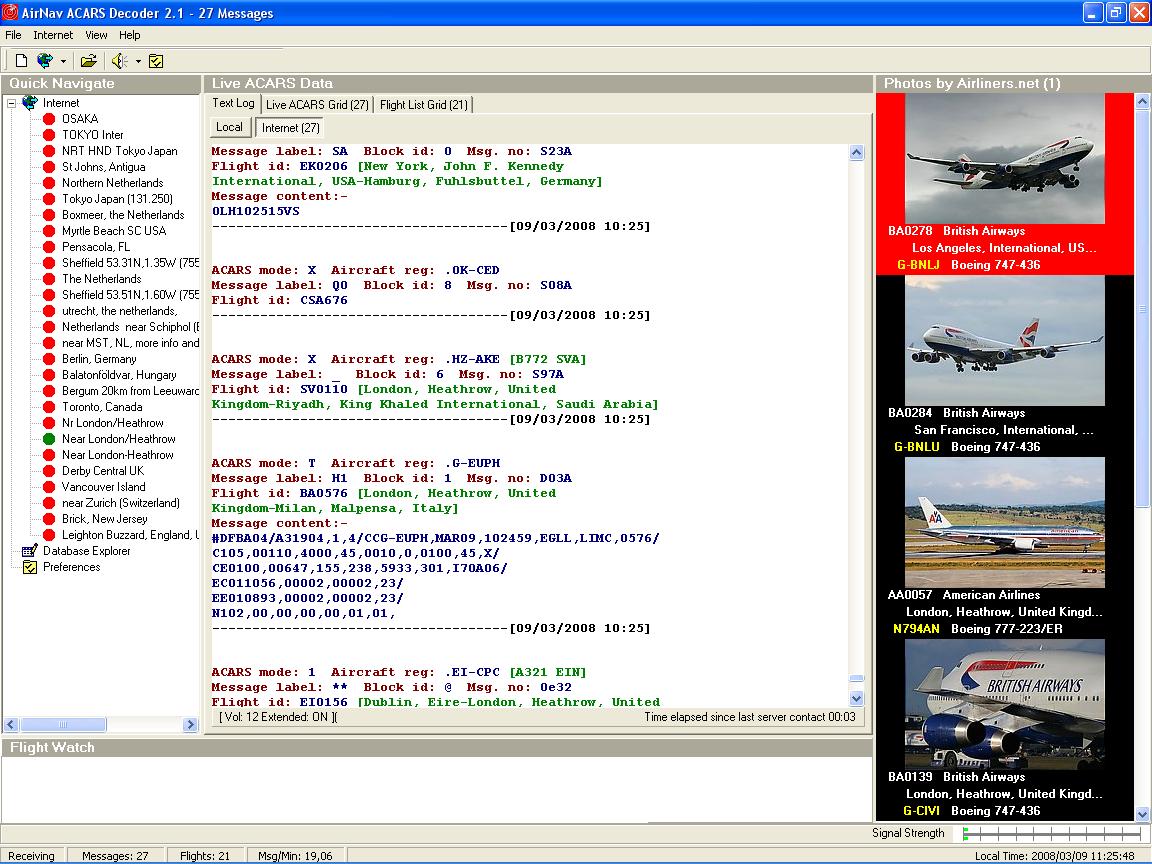Click the red dot for NRT HND Tokyo Japan

[x=49, y=151]
